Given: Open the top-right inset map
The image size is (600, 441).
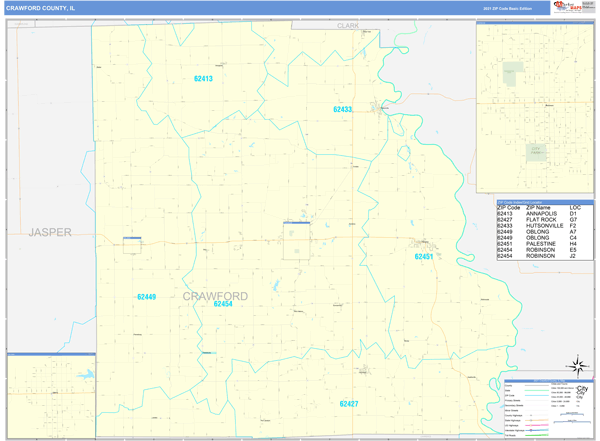Looking at the screenshot, I should tap(535, 108).
